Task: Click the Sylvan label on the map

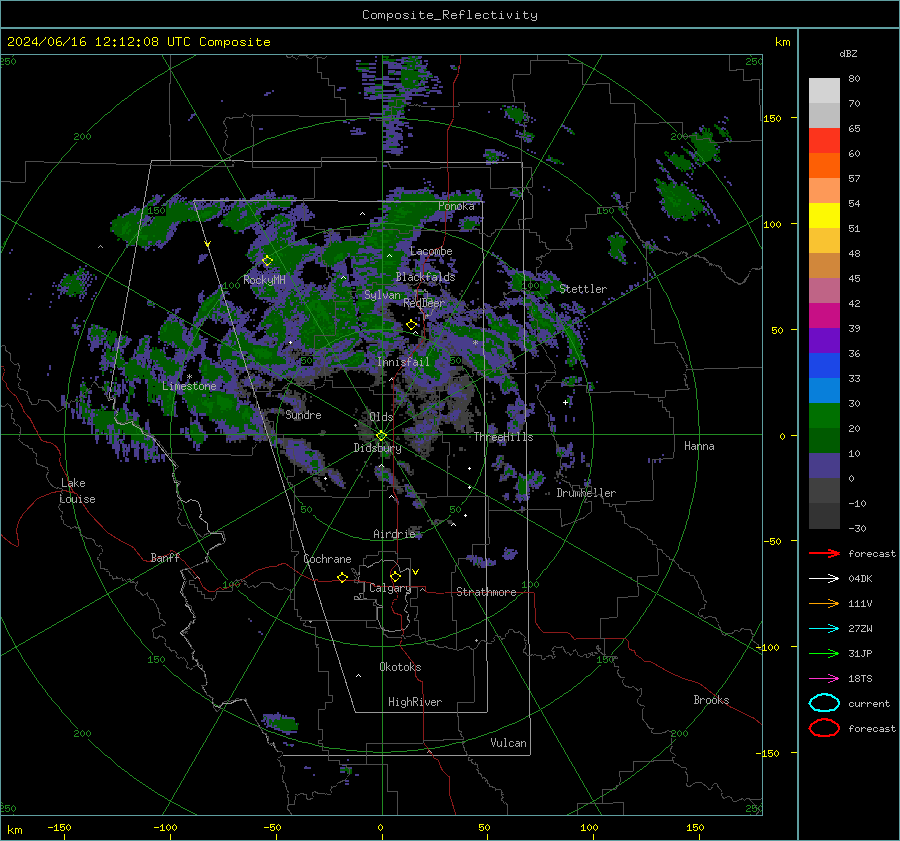Action: click(382, 295)
